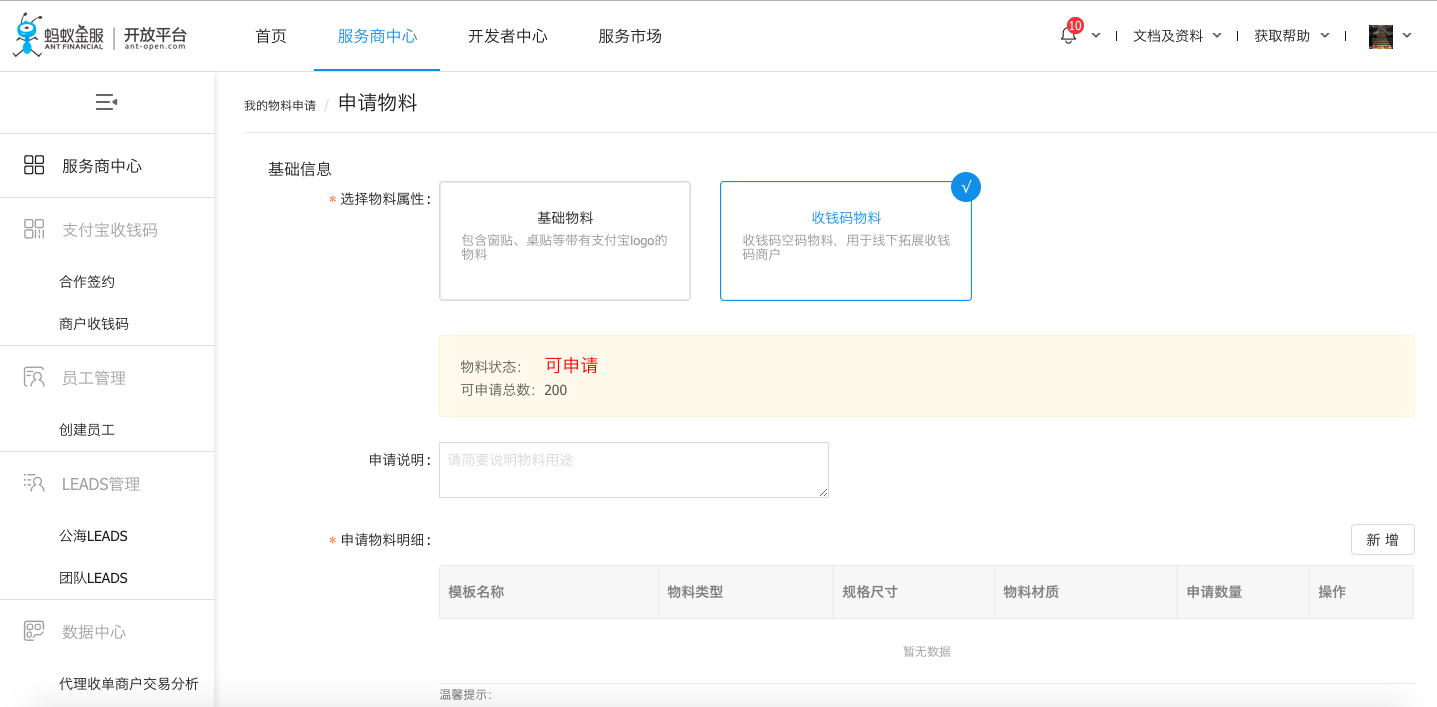Click the 服务商中心 grid icon
This screenshot has width=1437, height=707.
coord(34,166)
